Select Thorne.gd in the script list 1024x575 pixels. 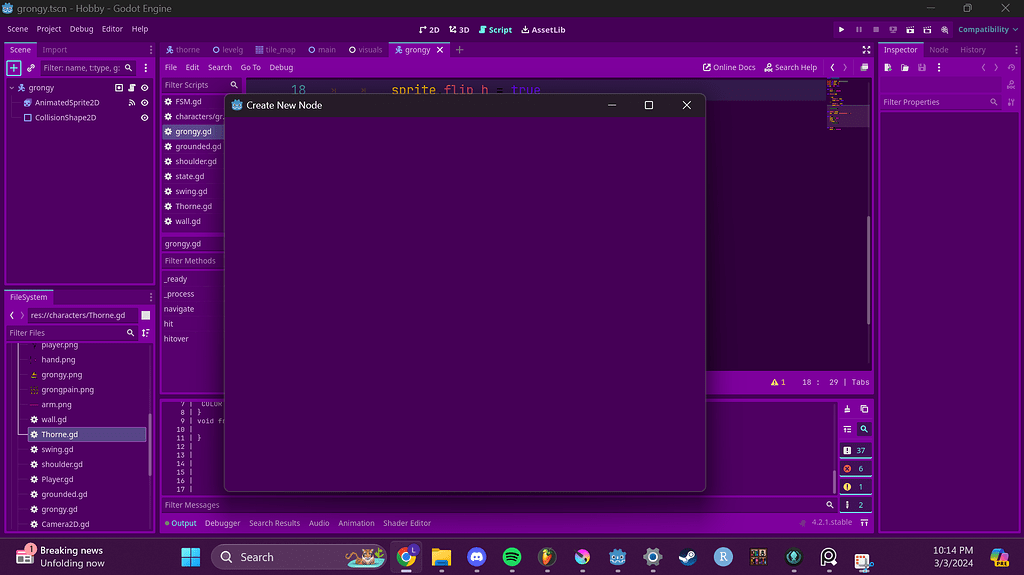[x=193, y=206]
